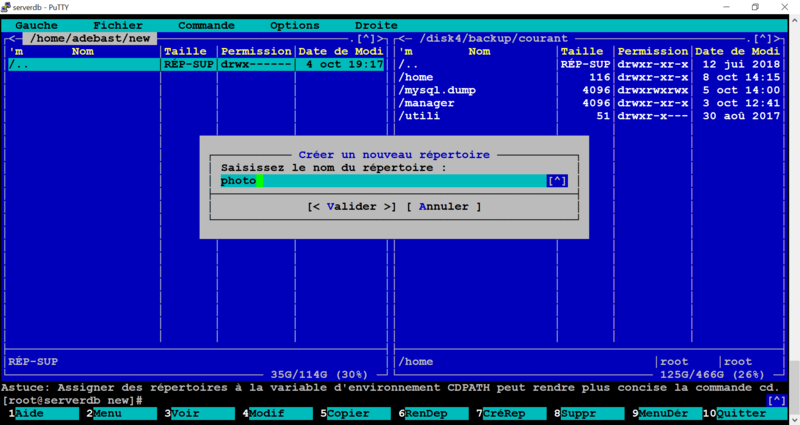Open the Gauche menu

pos(36,26)
